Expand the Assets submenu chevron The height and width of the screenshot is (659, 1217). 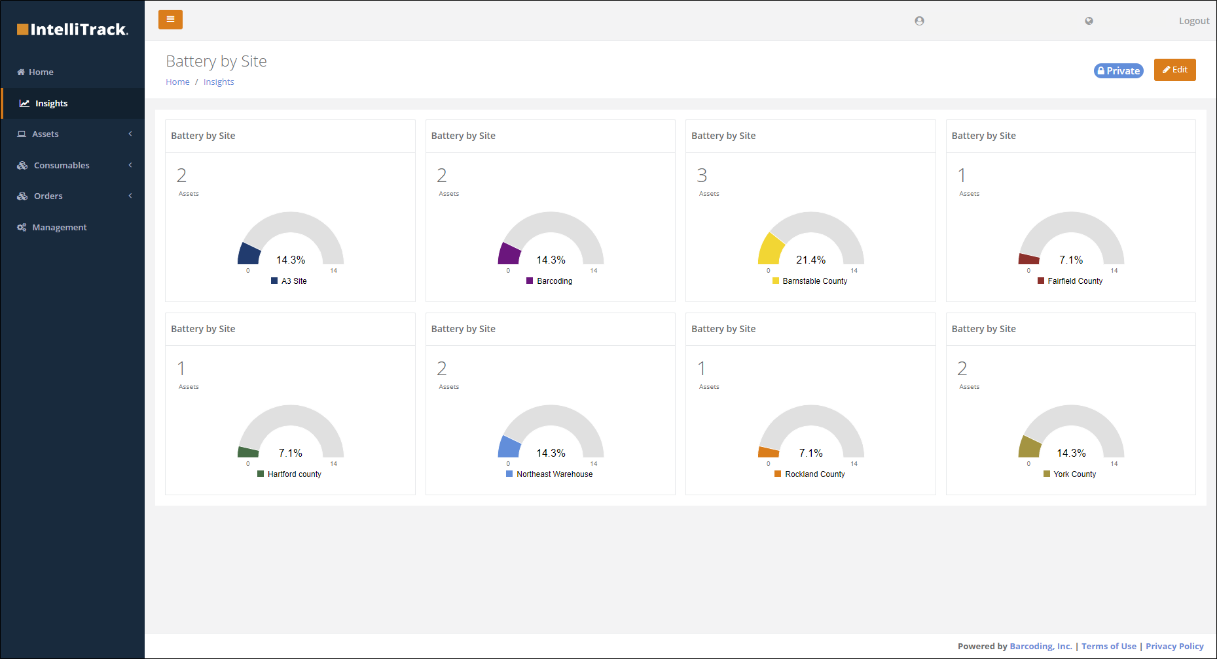pyautogui.click(x=130, y=134)
